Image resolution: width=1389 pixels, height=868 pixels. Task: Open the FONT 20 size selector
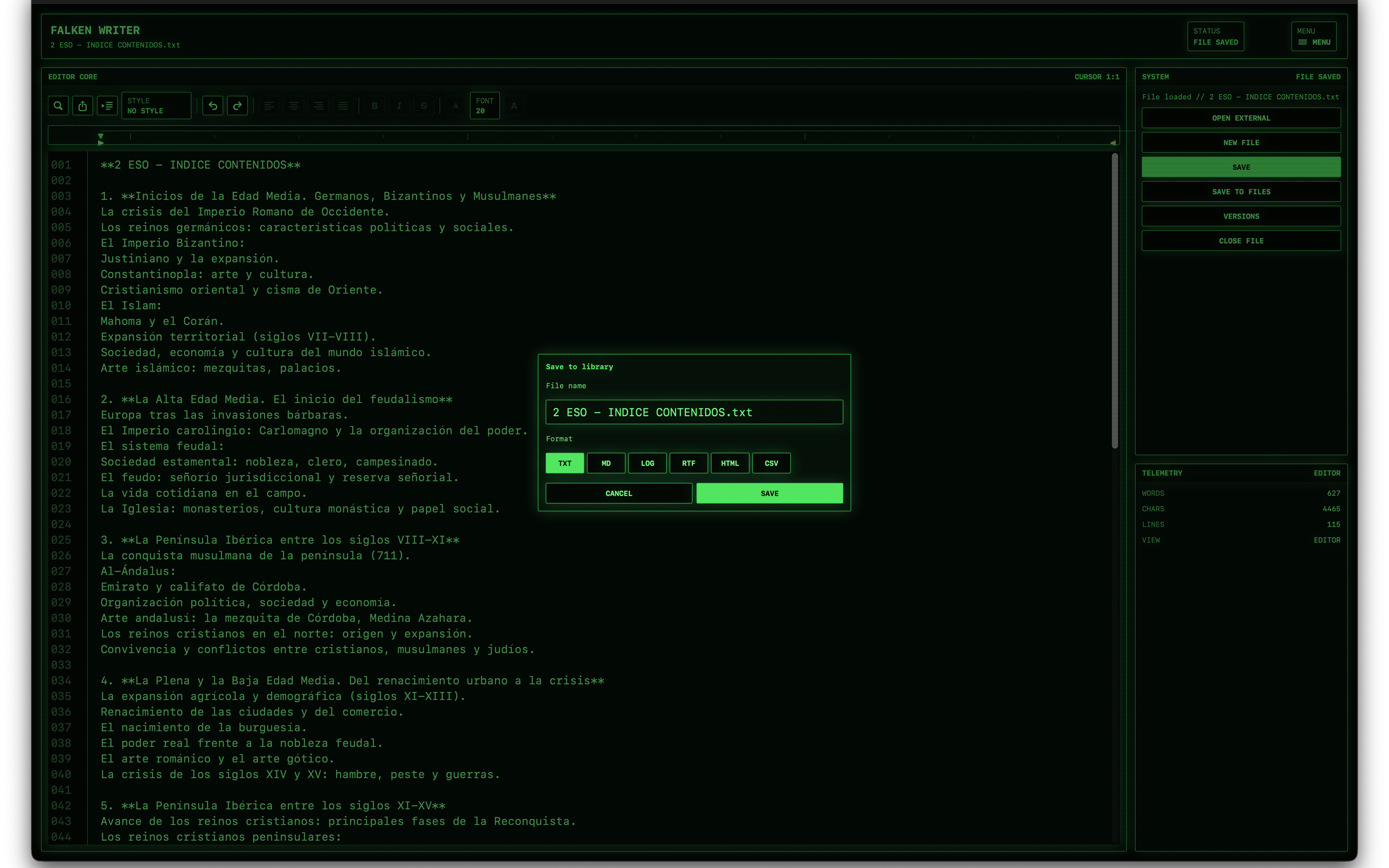coord(485,106)
